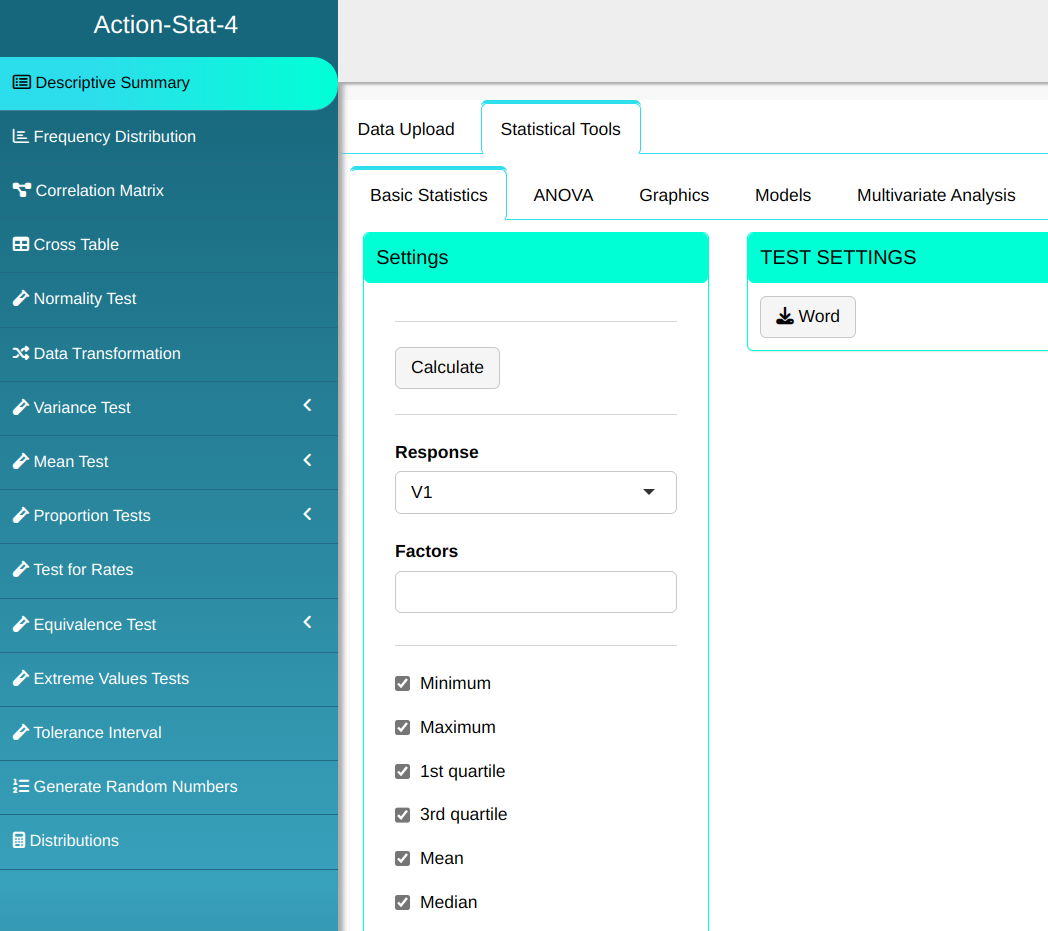Click the Data Transformation shuffle icon

click(20, 353)
